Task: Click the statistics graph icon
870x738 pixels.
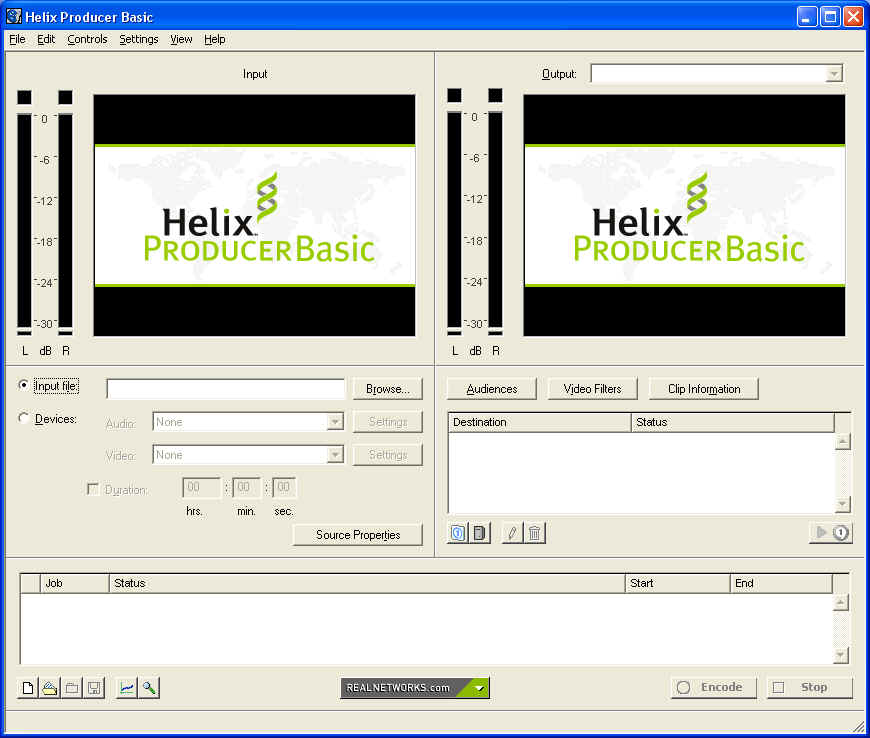Action: 126,688
